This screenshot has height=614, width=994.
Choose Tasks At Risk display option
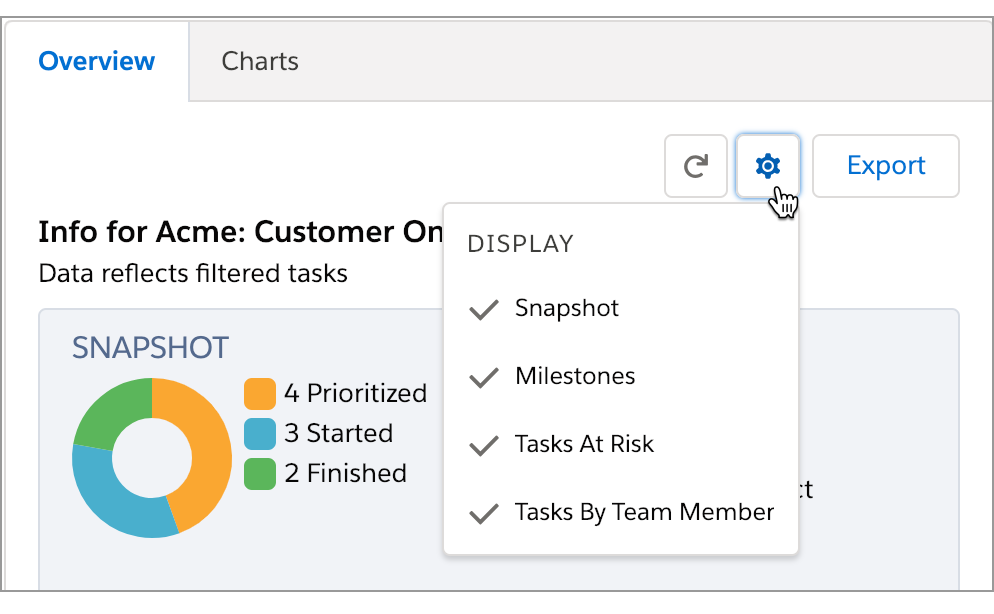[584, 444]
